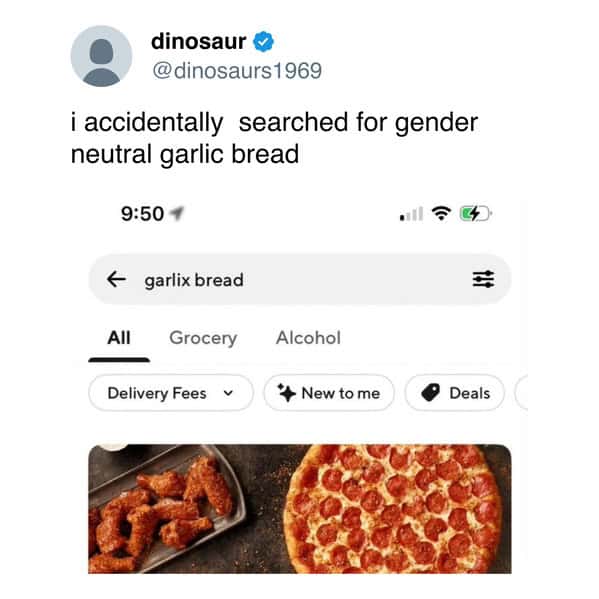Click the Delivery Fees chevron arrow
The width and height of the screenshot is (599, 599).
coord(228,393)
